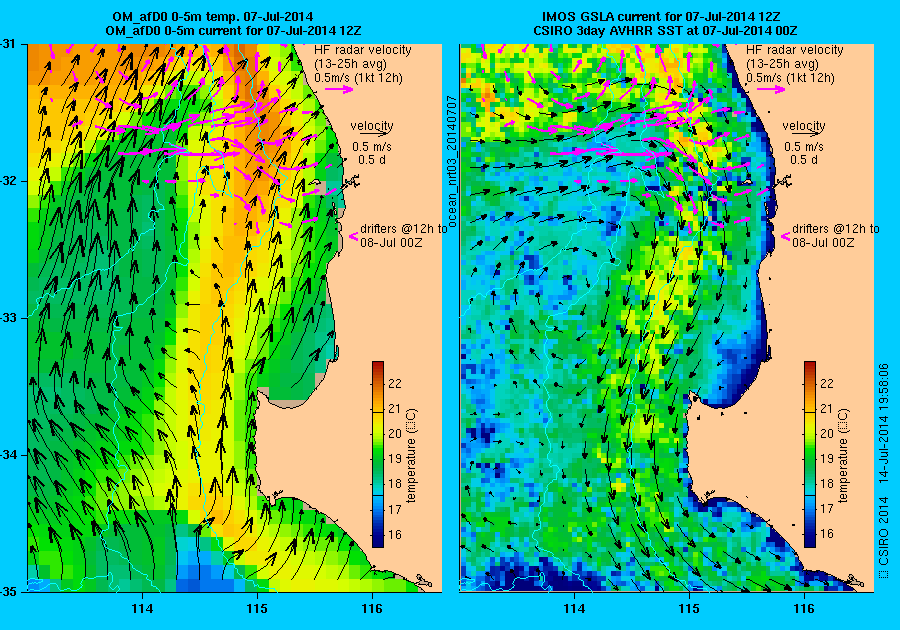The height and width of the screenshot is (630, 900).
Task: Click the left map title 'OM_afD0 0-5m temp. 07-Jul-2014'
Action: [213, 17]
